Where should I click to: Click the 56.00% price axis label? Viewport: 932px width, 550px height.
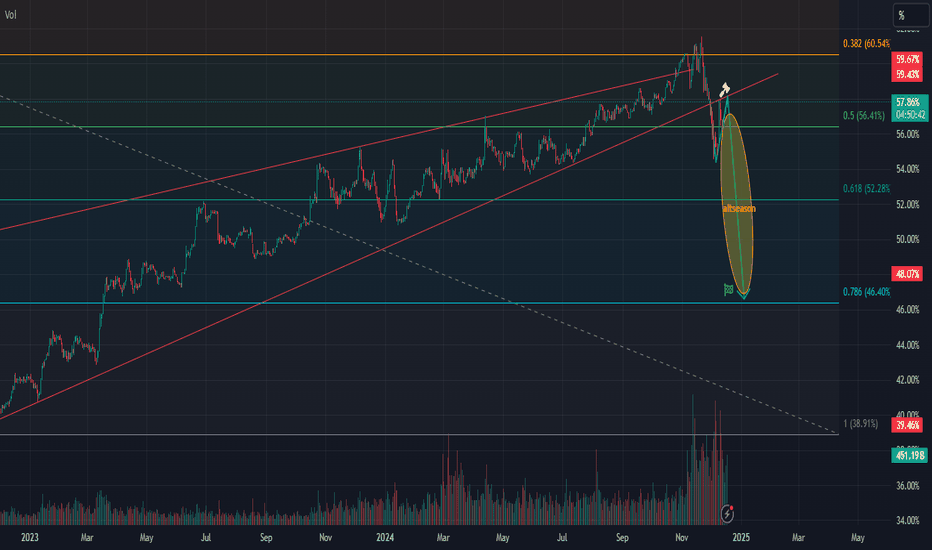(908, 134)
